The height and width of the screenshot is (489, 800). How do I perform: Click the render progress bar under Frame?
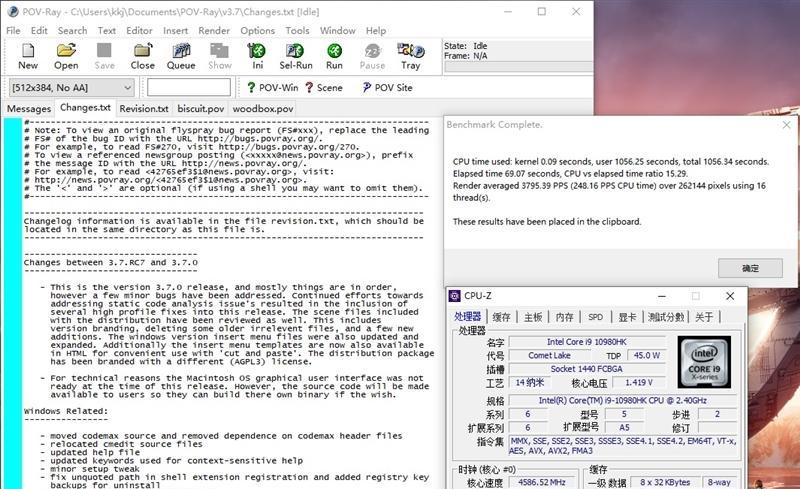518,67
